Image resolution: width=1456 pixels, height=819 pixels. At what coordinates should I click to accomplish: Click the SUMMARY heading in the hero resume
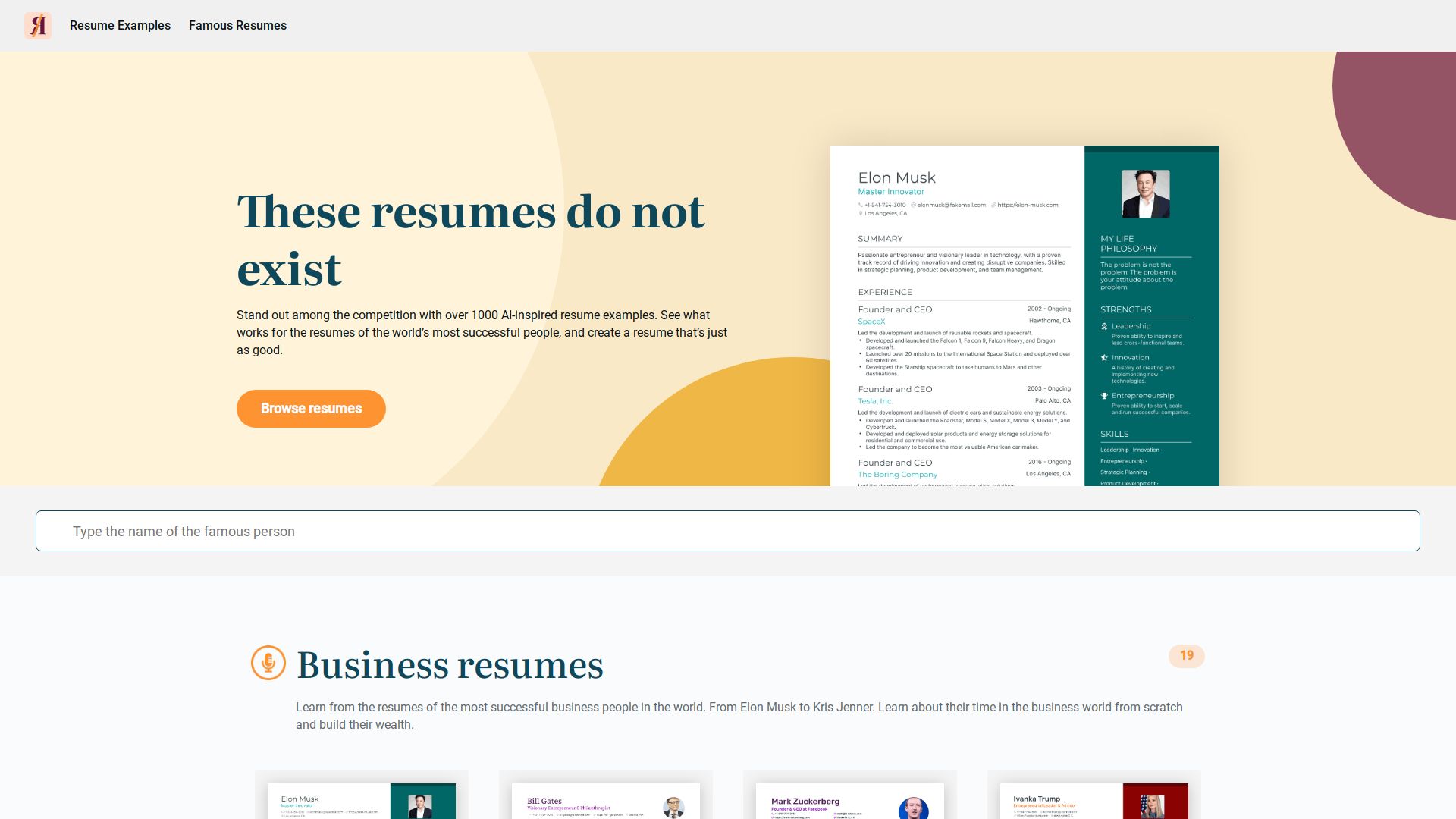(880, 239)
